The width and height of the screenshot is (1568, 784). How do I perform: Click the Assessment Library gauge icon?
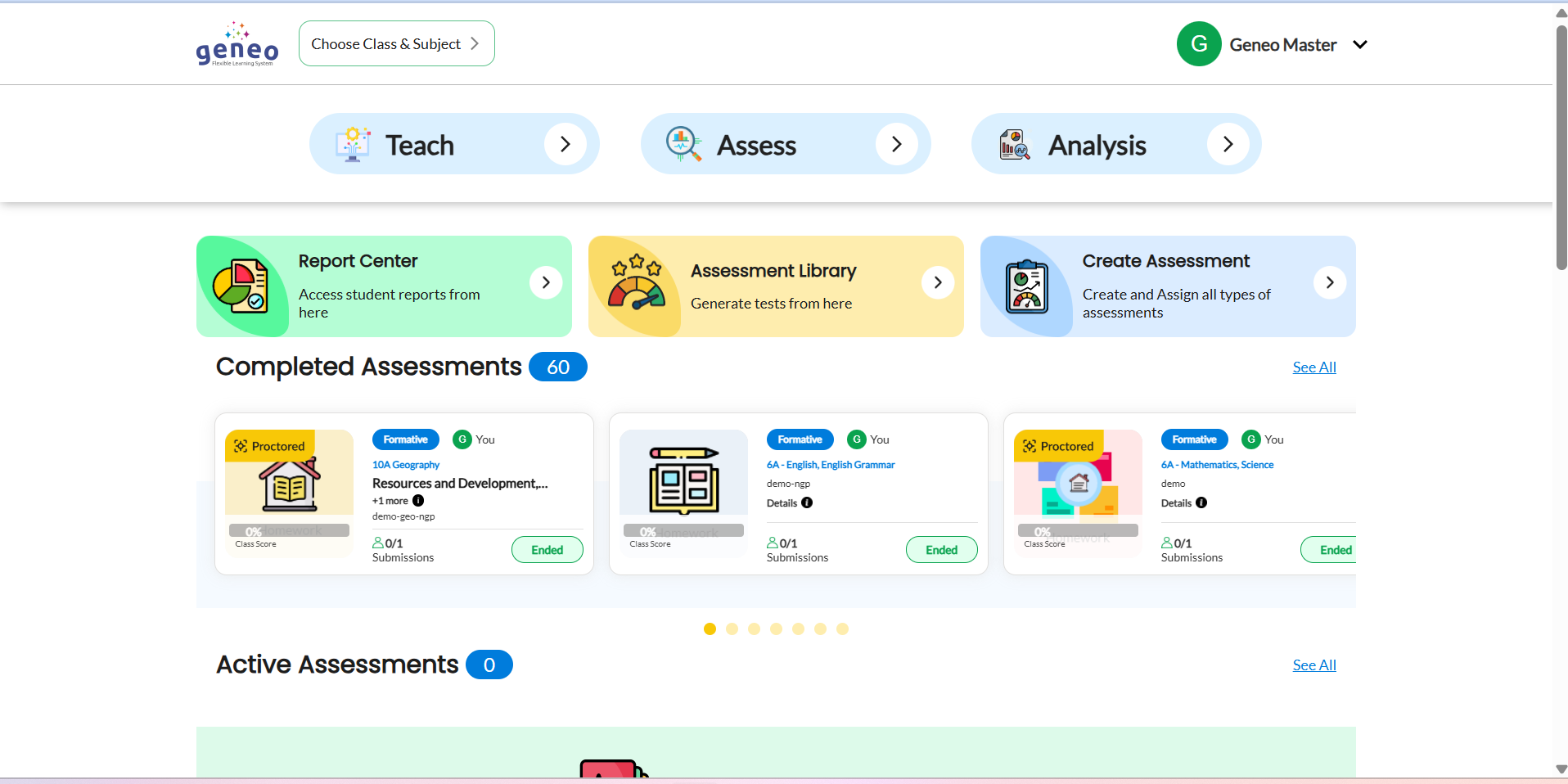pos(637,283)
